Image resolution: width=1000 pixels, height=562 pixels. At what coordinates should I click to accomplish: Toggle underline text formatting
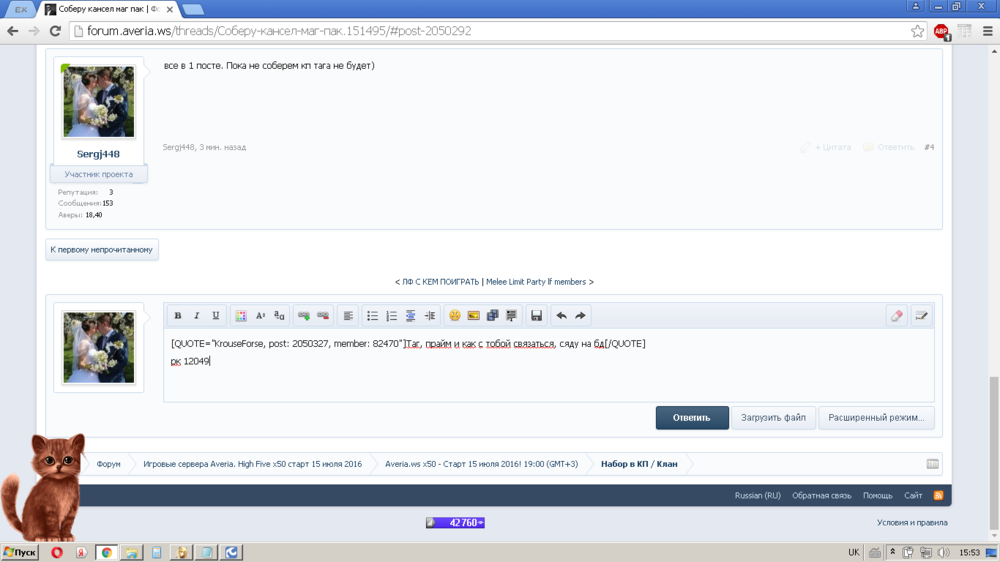coord(216,316)
